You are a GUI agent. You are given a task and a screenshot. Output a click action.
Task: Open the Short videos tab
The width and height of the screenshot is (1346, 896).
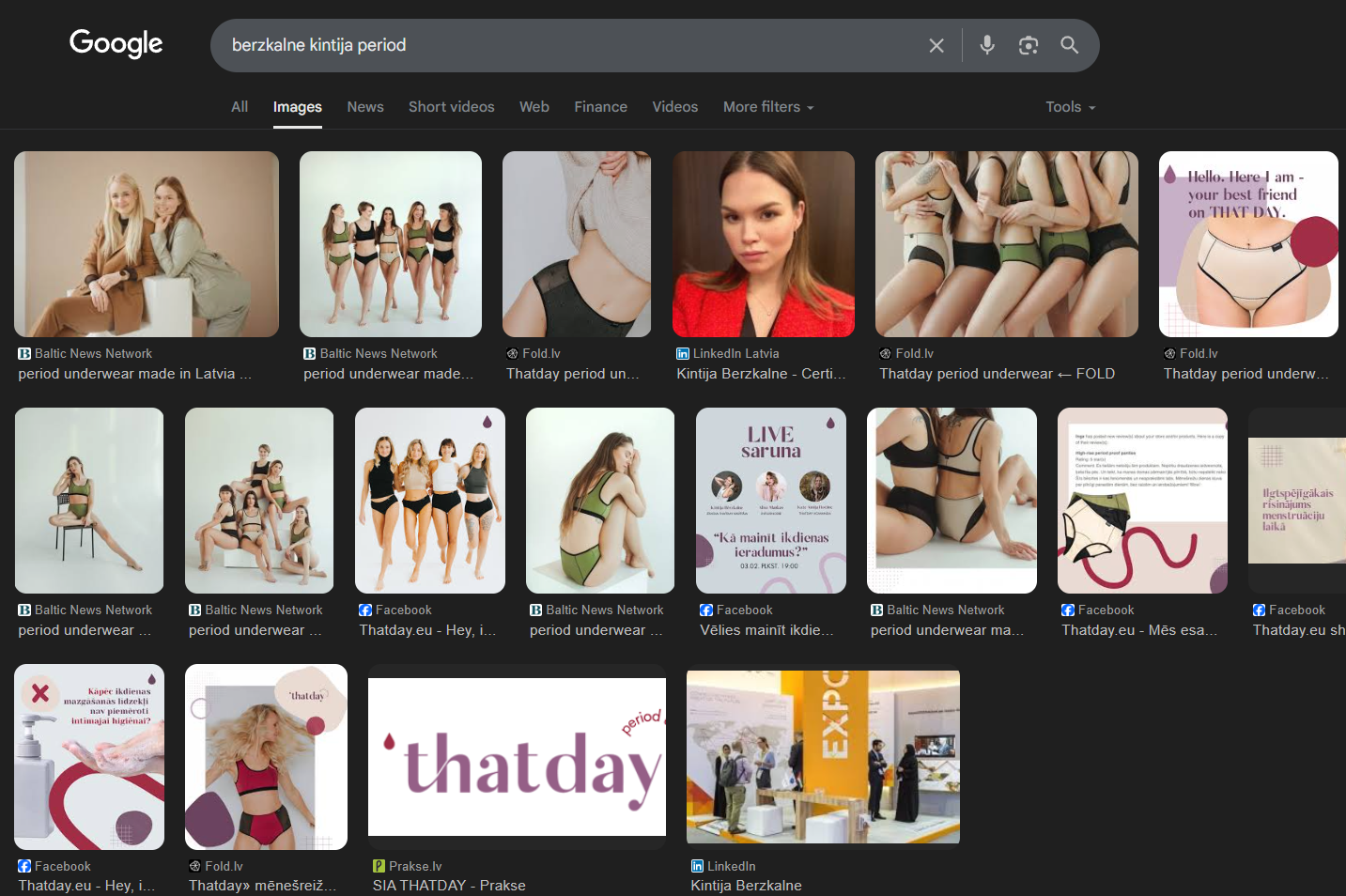tap(452, 107)
